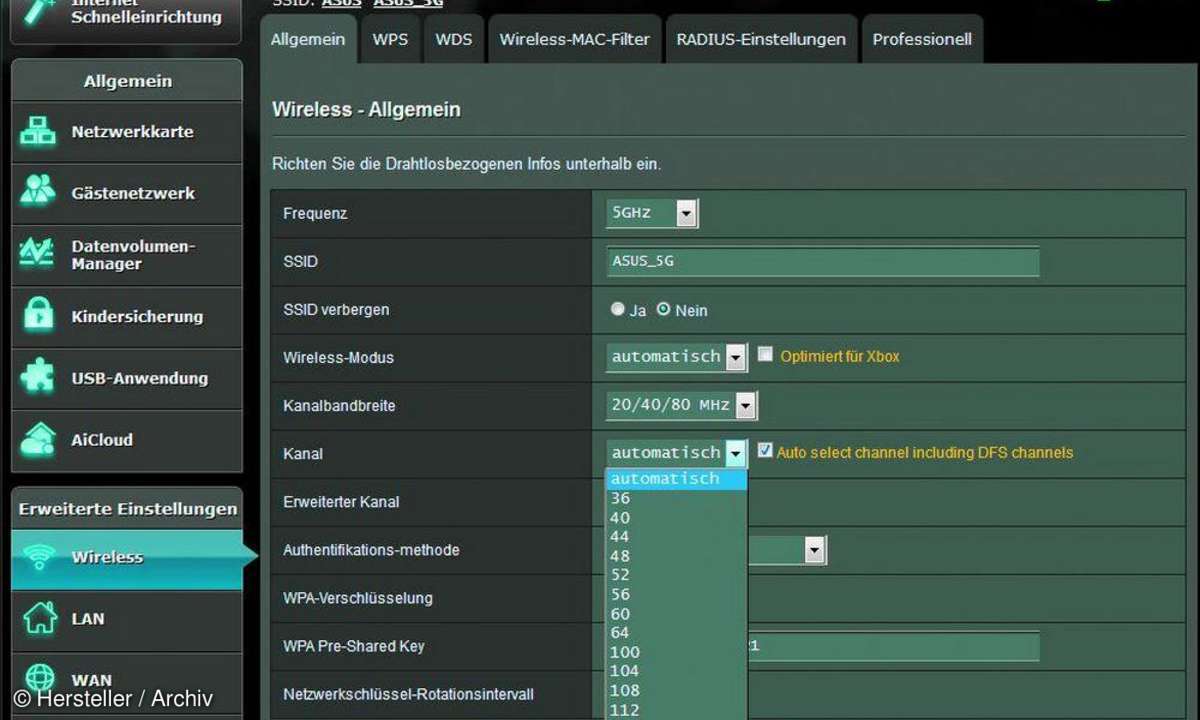Select Nein for SSID verbergen
This screenshot has width=1200, height=720.
663,309
